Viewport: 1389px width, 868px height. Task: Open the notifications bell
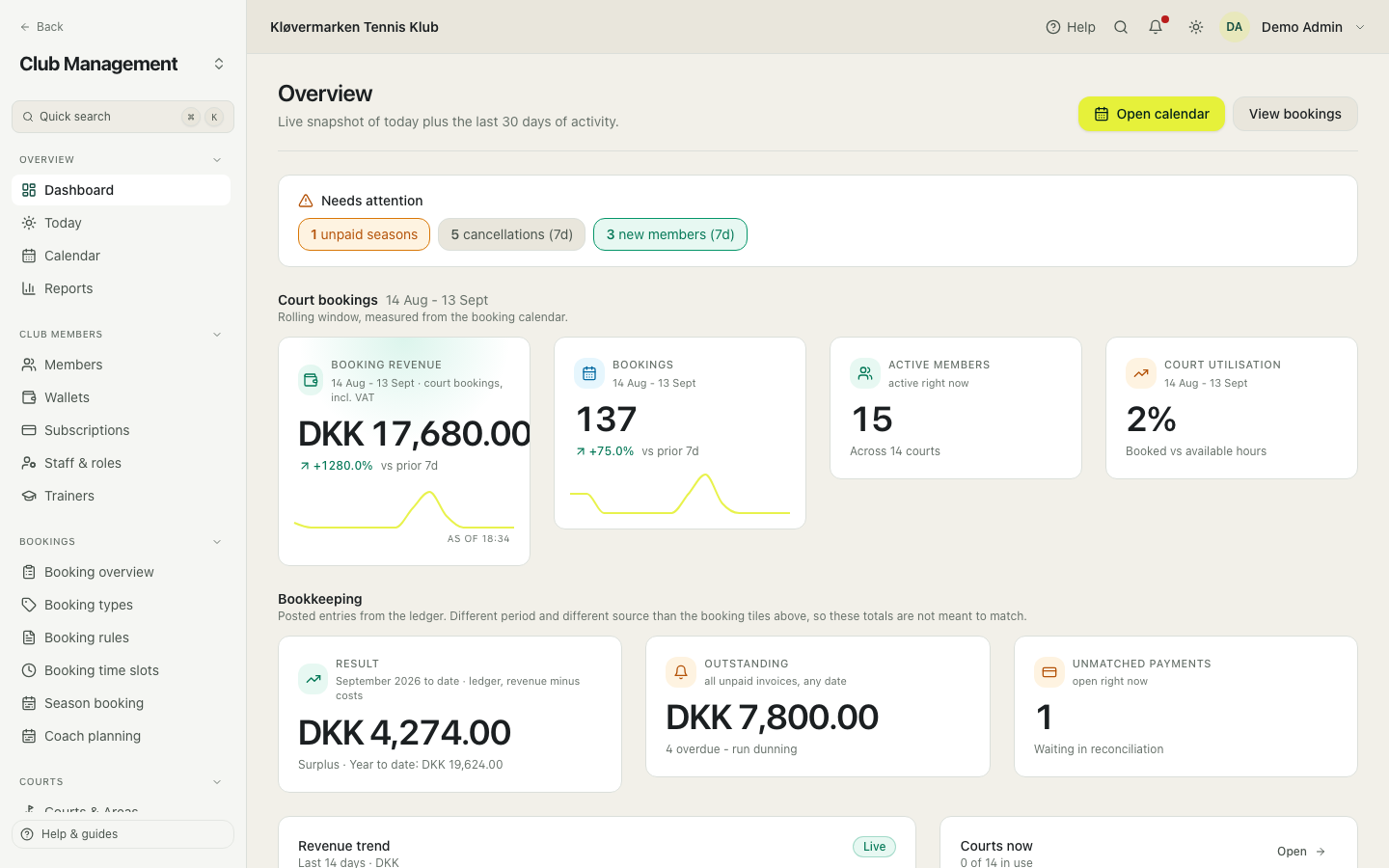(x=1156, y=27)
